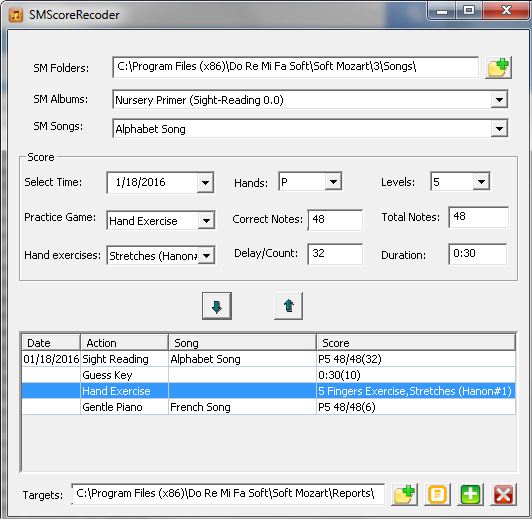The height and width of the screenshot is (519, 532).
Task: Open the Select Time date picker
Action: 205,182
